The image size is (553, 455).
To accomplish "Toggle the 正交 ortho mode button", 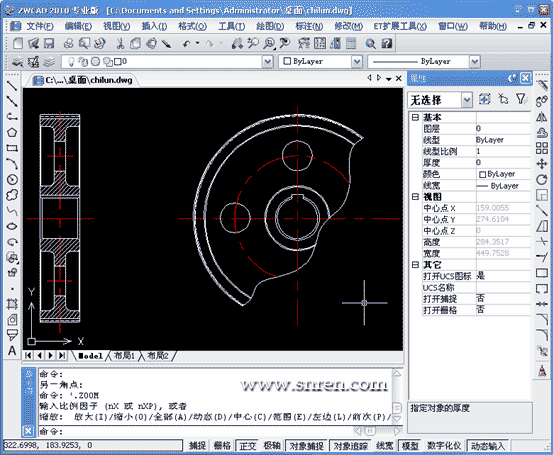I will click(247, 446).
